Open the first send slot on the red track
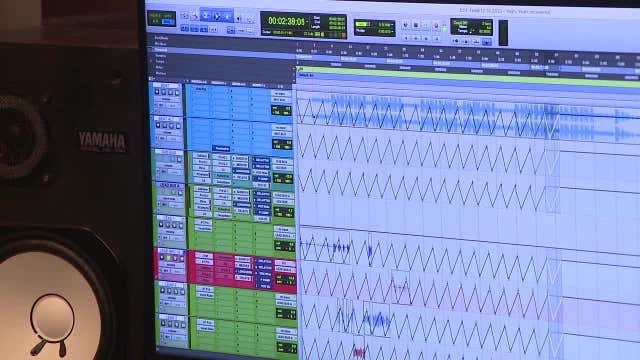The width and height of the screenshot is (640, 360). tap(242, 260)
